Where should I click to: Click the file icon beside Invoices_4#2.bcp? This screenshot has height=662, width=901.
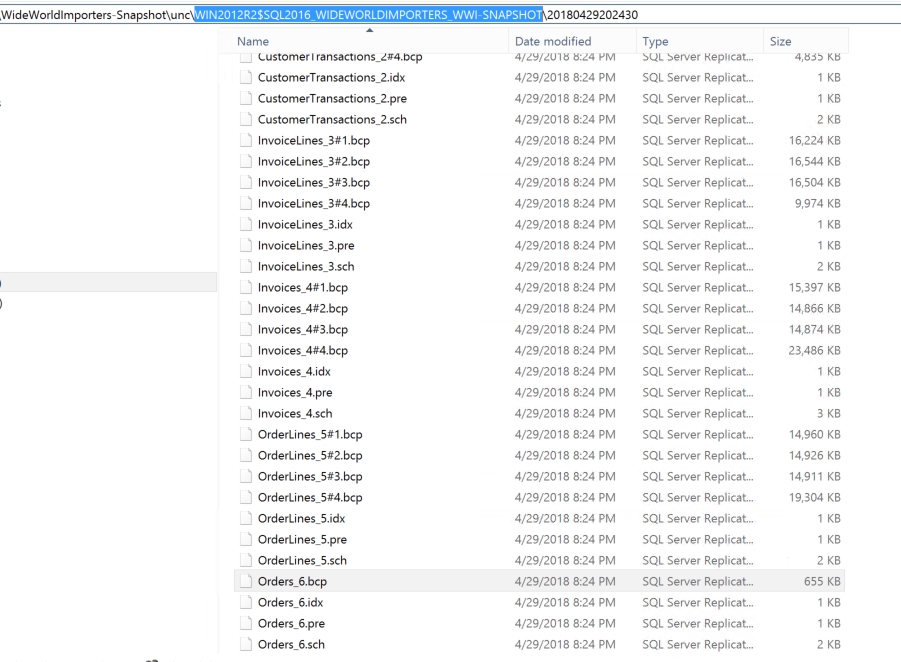pos(246,309)
